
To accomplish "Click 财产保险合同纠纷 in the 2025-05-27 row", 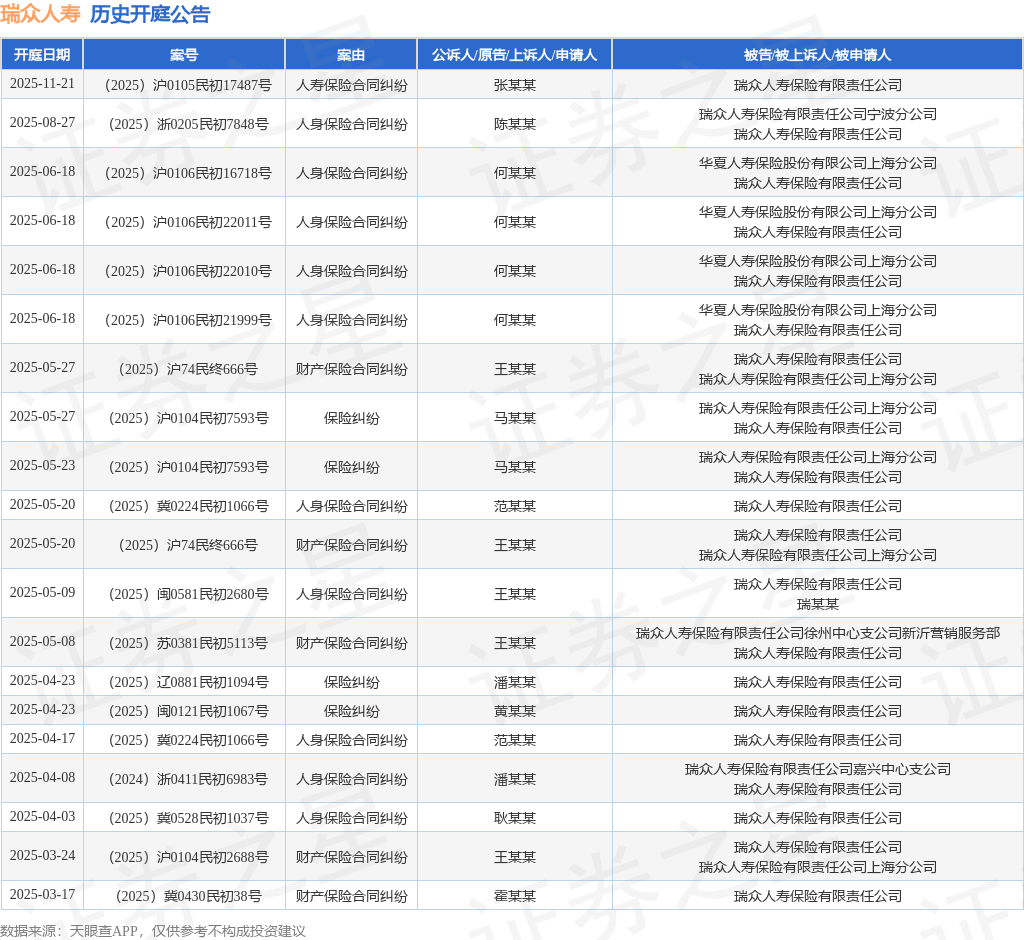I will (x=351, y=369).
